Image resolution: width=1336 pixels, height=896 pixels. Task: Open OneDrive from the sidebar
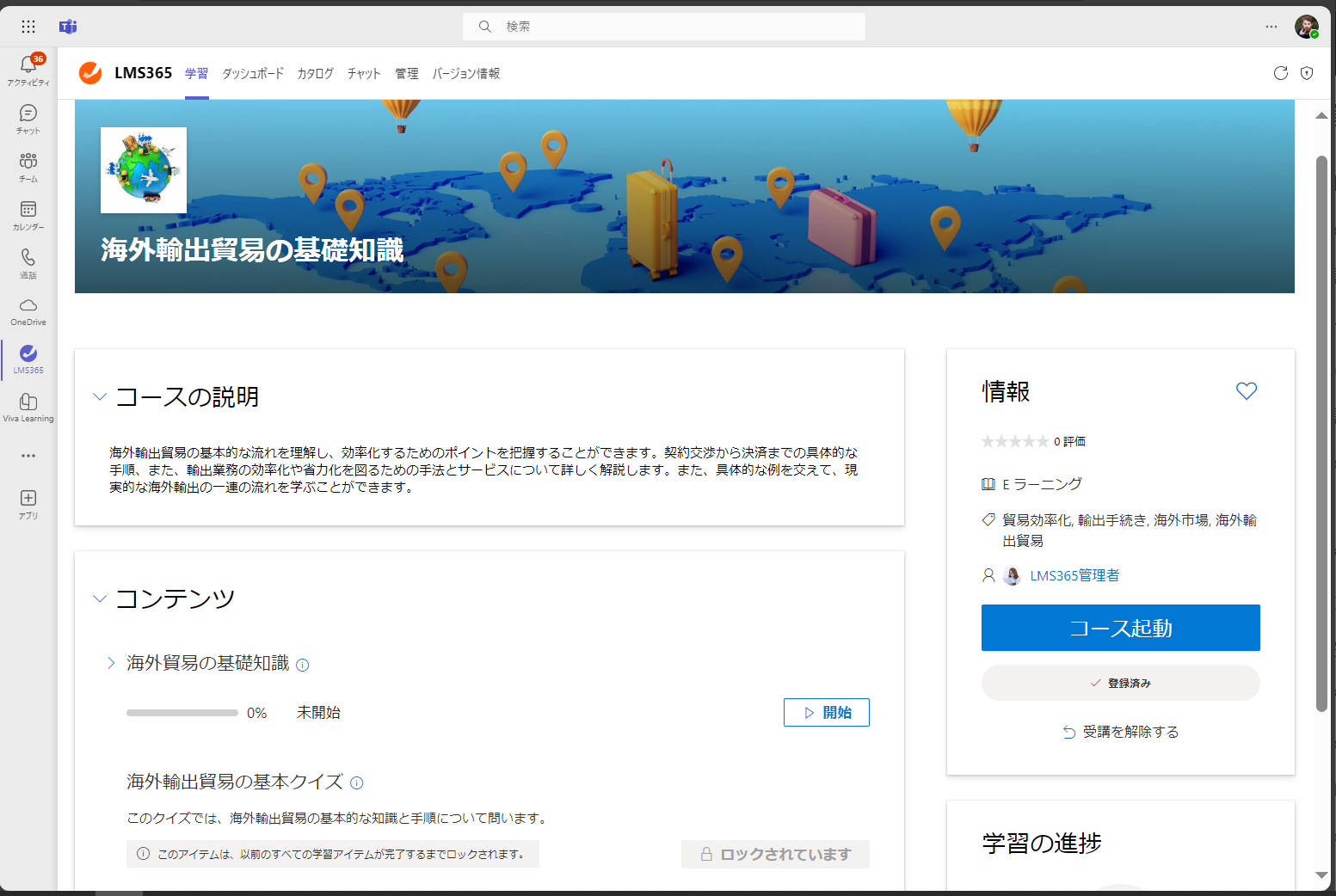click(28, 312)
